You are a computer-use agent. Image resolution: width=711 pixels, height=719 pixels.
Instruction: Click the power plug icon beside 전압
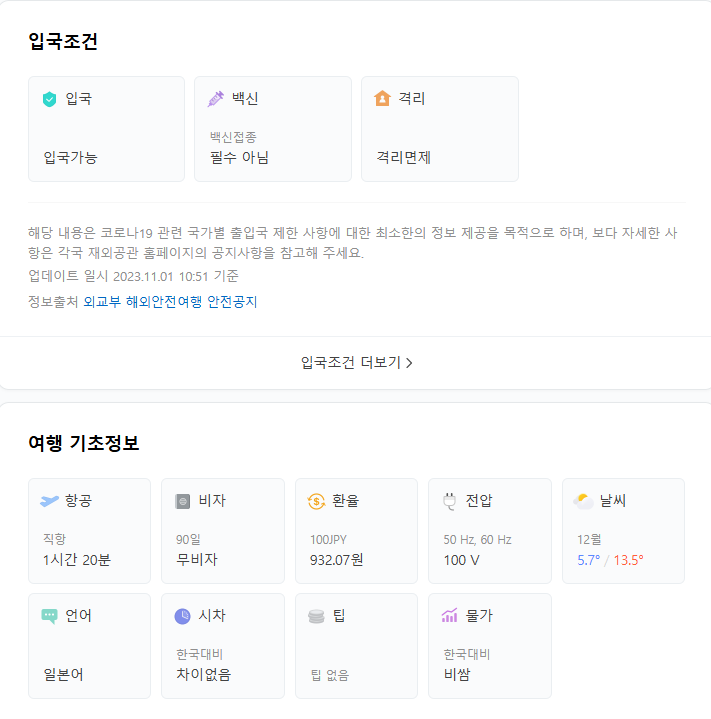(x=450, y=501)
